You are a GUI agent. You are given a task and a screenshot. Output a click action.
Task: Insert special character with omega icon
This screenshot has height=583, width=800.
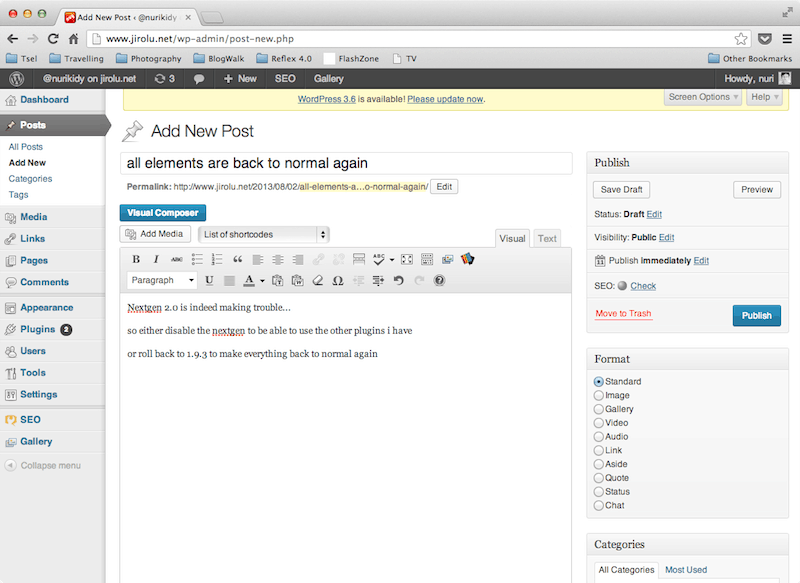point(338,281)
